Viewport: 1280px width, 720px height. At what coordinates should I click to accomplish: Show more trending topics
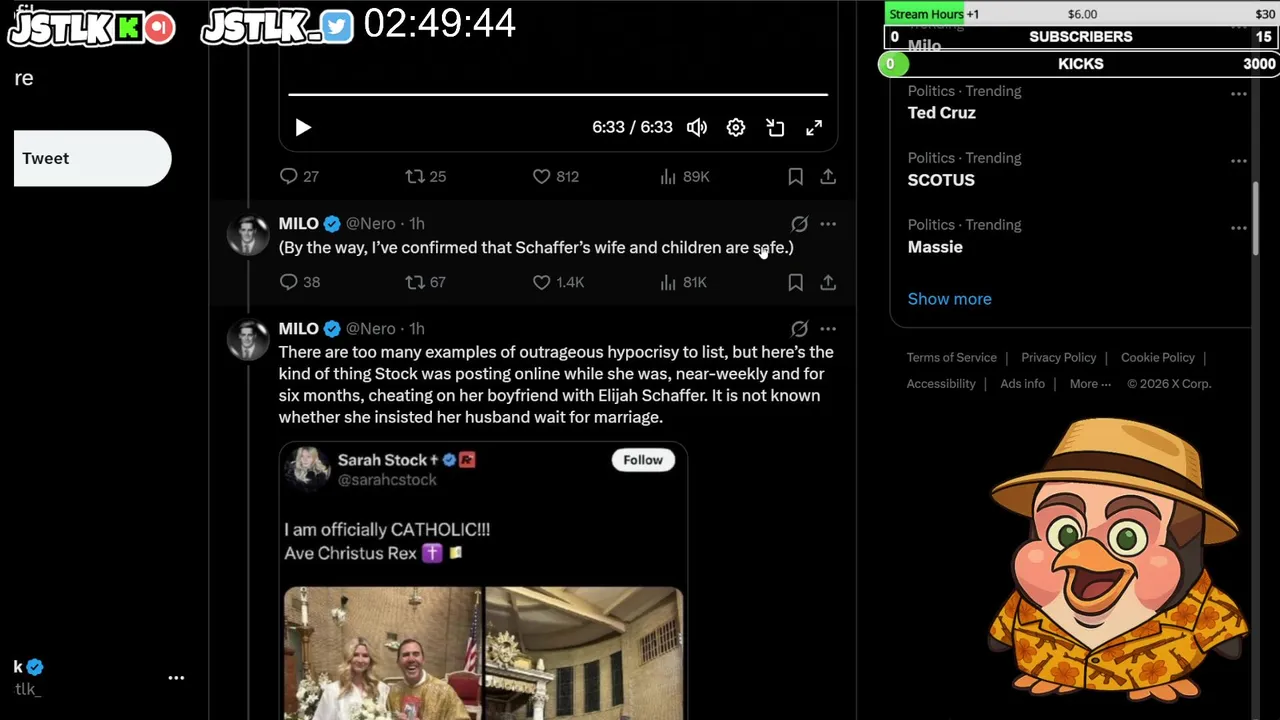click(x=950, y=299)
